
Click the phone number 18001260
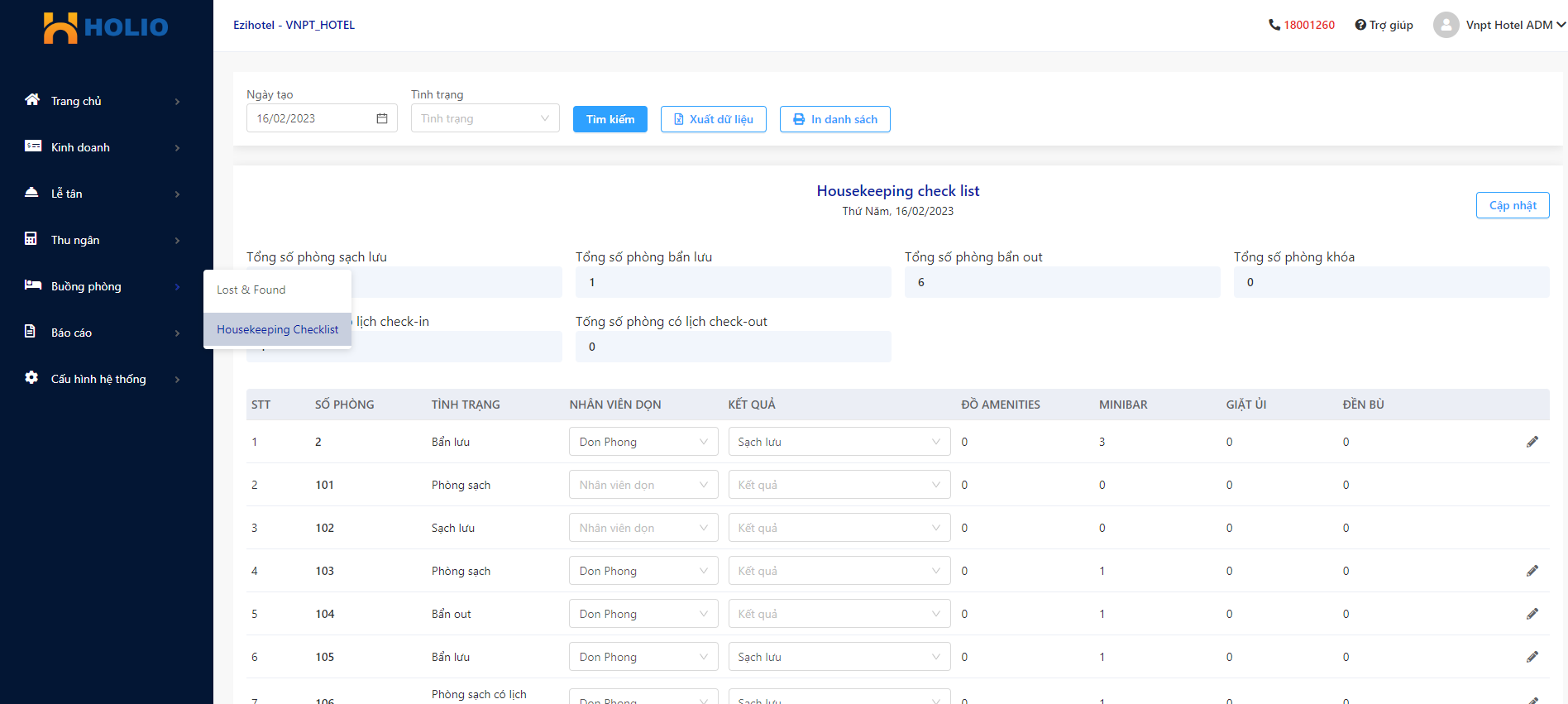(1308, 25)
